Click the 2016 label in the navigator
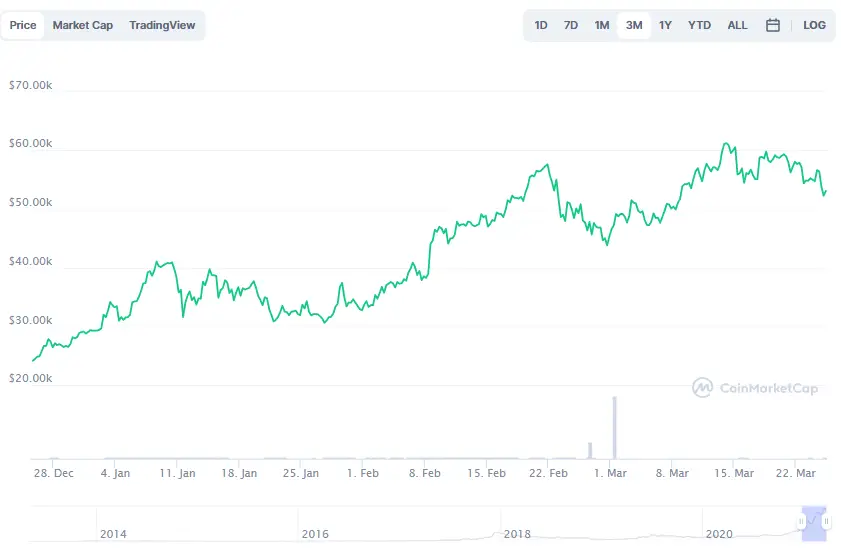Viewport: 841px width, 554px height. tap(315, 534)
